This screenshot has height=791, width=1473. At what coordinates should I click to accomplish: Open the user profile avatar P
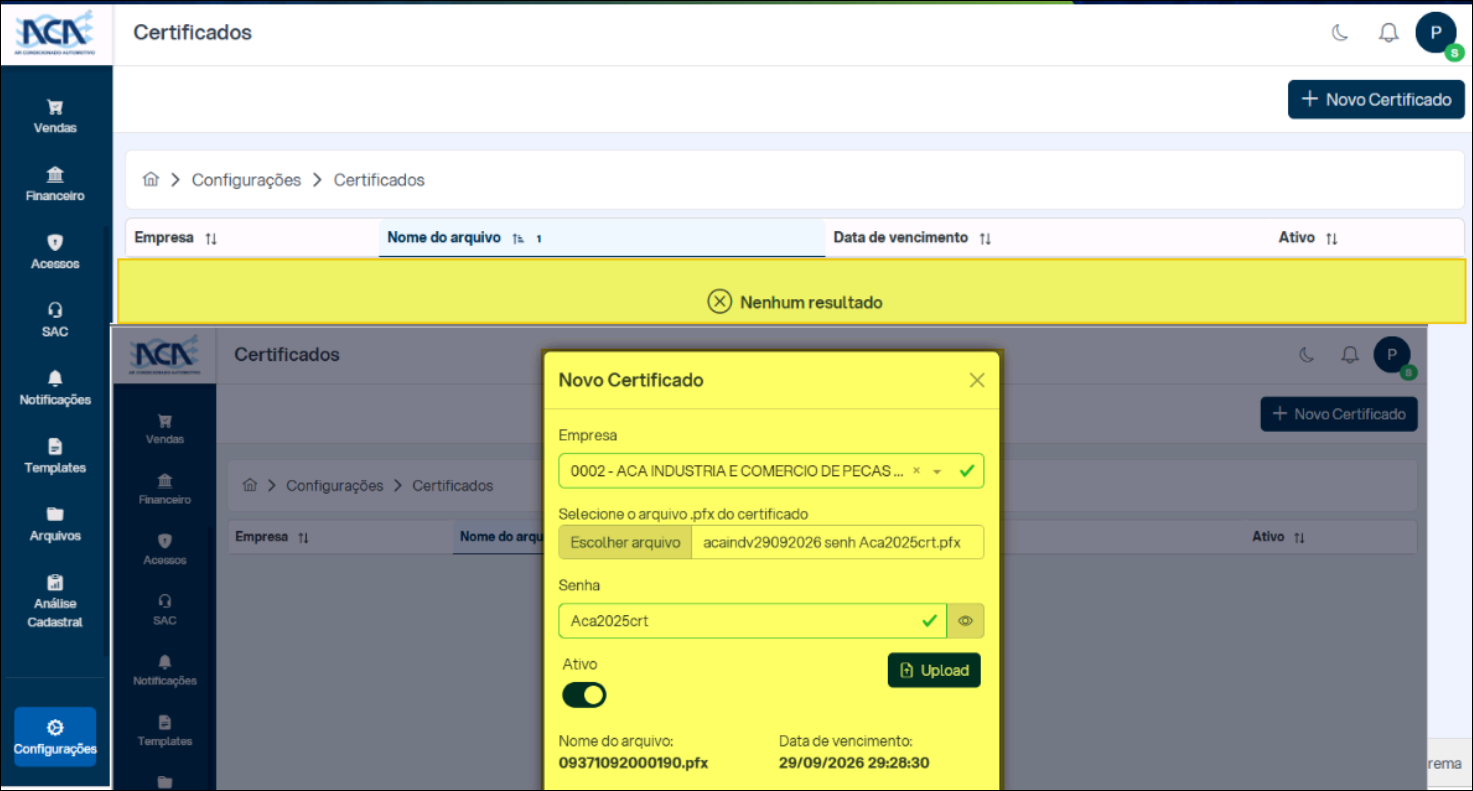(x=1436, y=33)
